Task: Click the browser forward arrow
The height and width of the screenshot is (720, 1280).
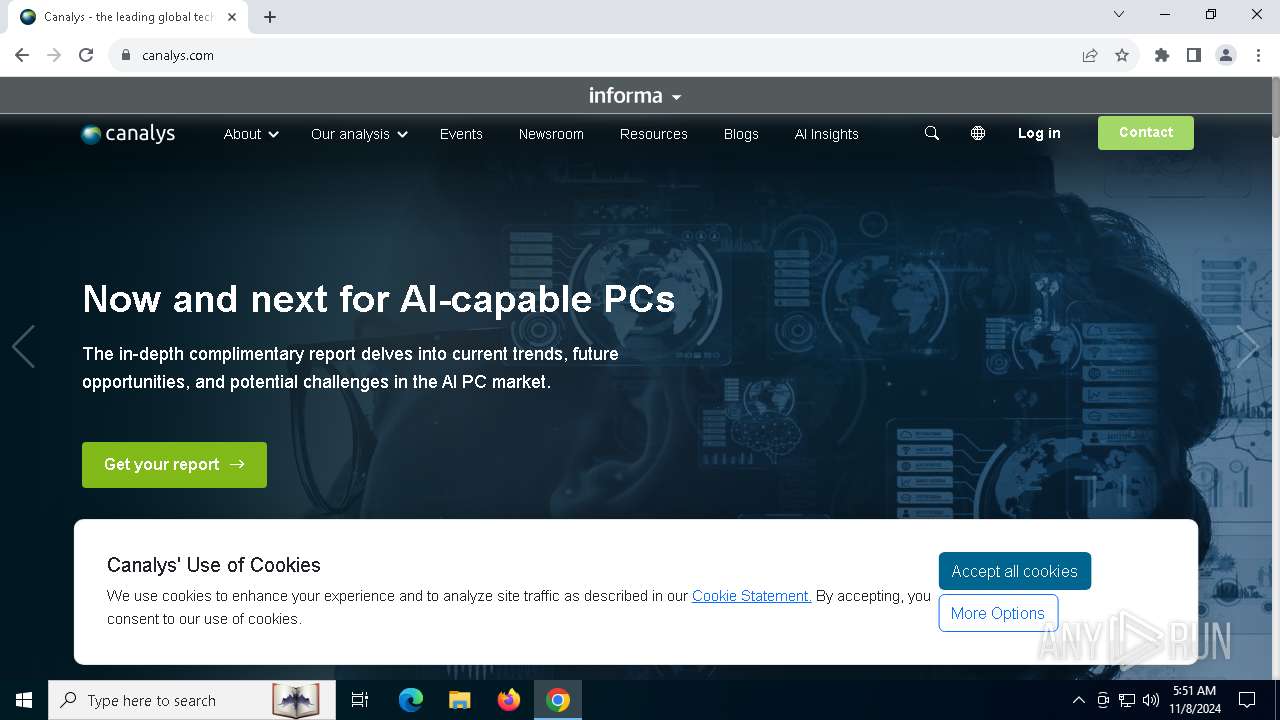Action: (54, 55)
